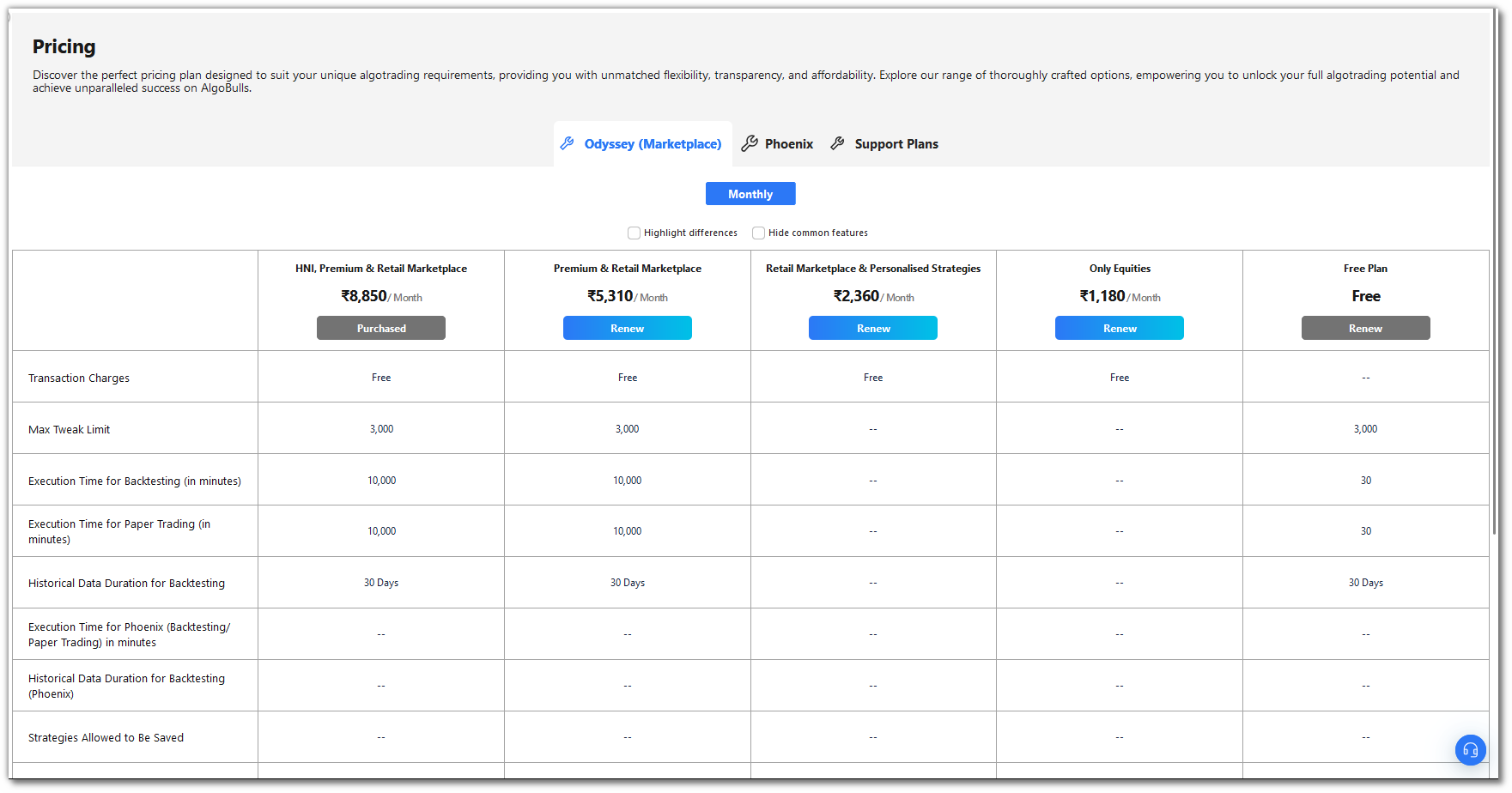This screenshot has height=793, width=1512.
Task: Click the wrench icon beside Support Plans
Action: (x=838, y=143)
